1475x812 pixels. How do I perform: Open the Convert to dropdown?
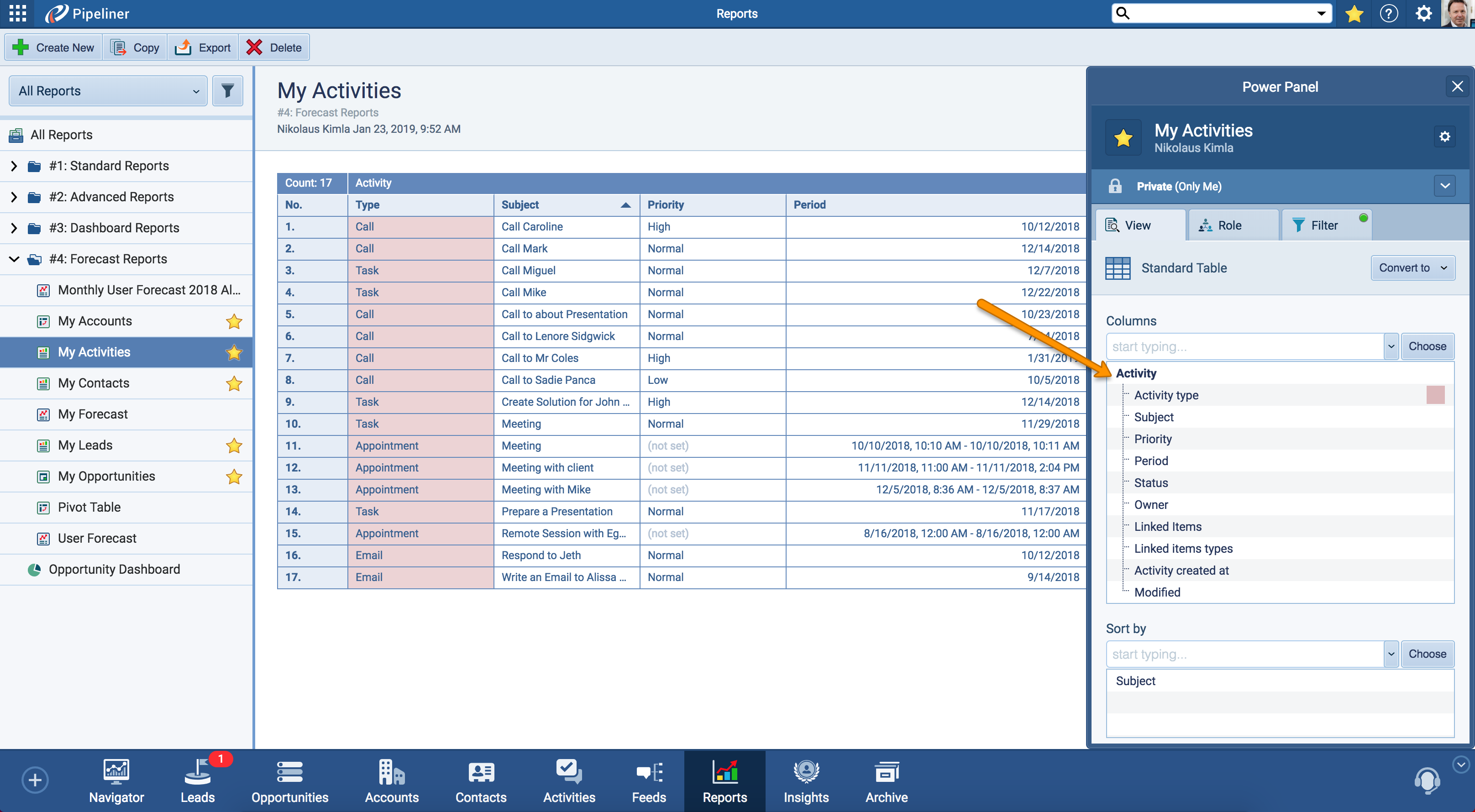click(1412, 267)
